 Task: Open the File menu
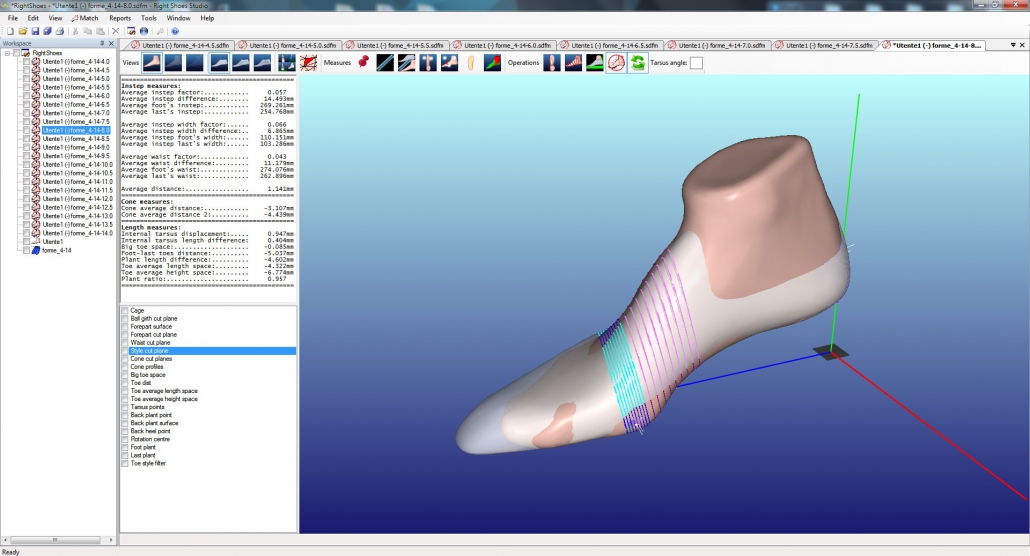12,18
